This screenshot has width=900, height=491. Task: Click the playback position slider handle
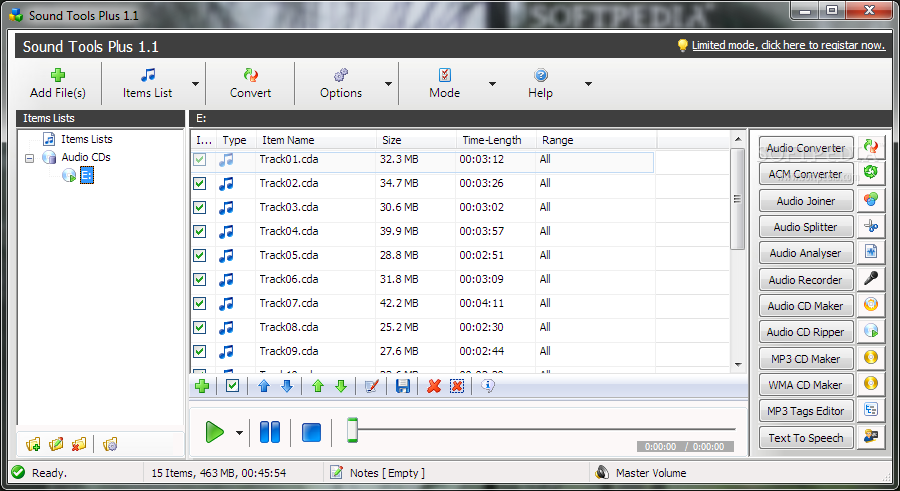352,430
